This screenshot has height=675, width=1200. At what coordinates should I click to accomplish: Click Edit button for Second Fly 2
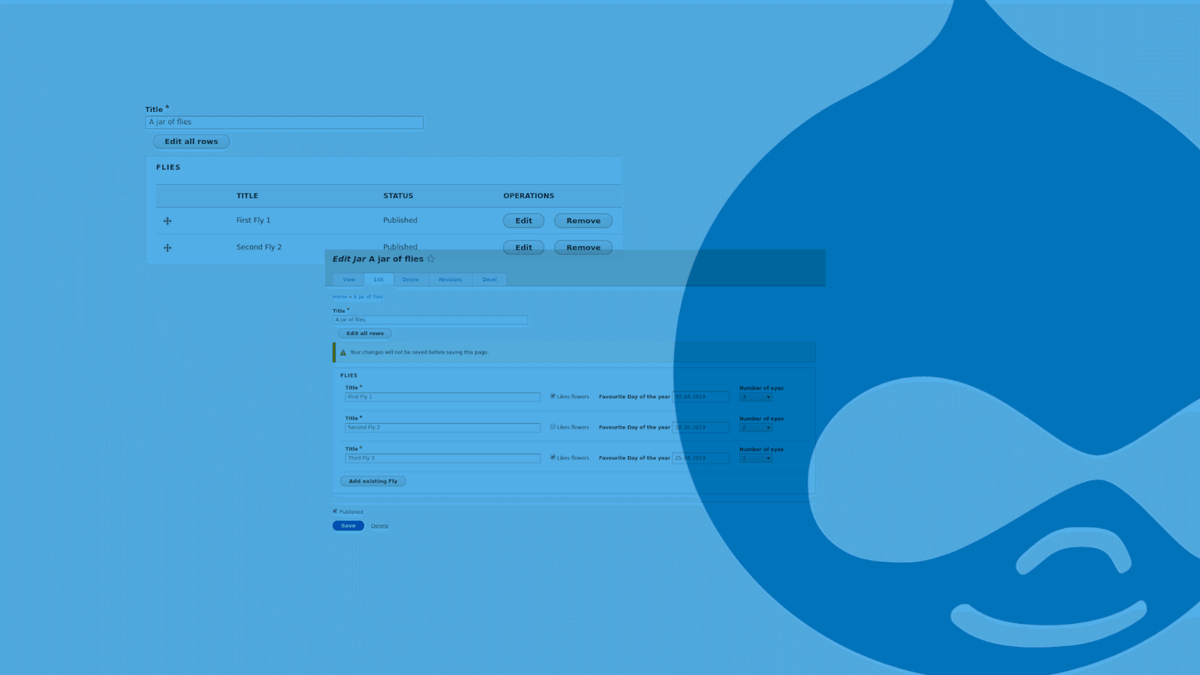tap(523, 247)
